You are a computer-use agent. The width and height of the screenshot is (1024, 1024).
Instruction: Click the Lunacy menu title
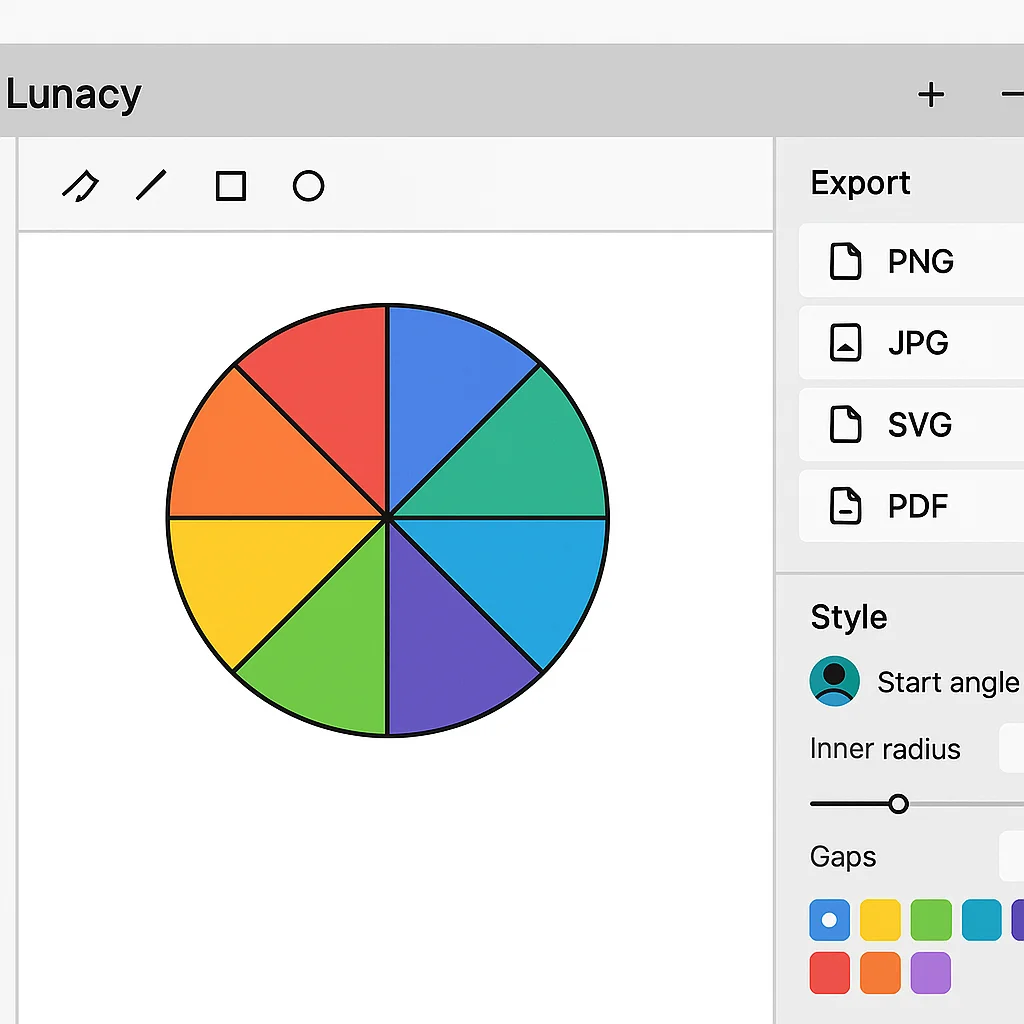[73, 93]
